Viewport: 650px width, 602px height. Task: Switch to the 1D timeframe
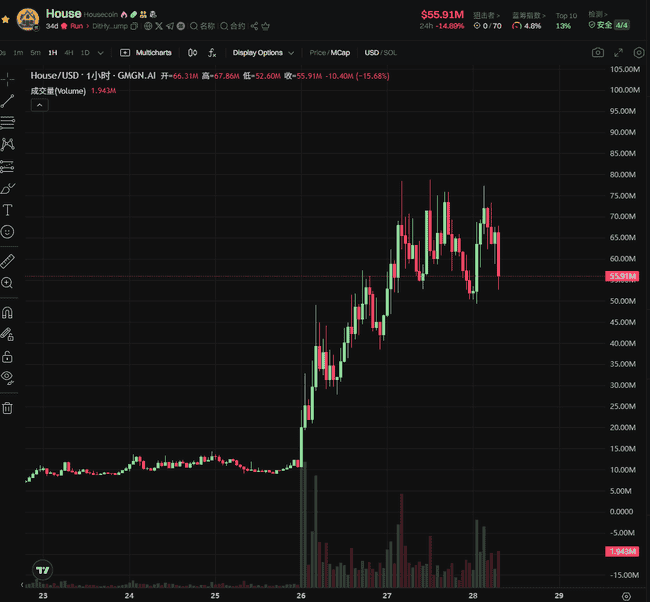pyautogui.click(x=86, y=52)
